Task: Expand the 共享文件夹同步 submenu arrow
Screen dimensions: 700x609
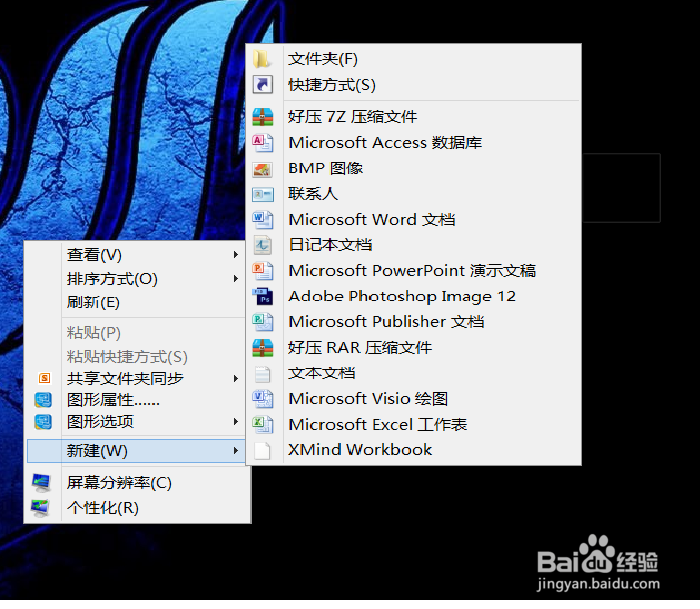Action: coord(236,379)
